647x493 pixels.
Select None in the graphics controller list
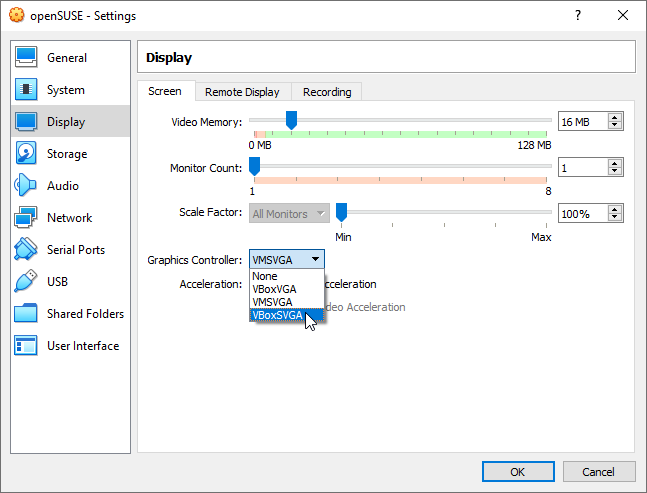tap(266, 276)
